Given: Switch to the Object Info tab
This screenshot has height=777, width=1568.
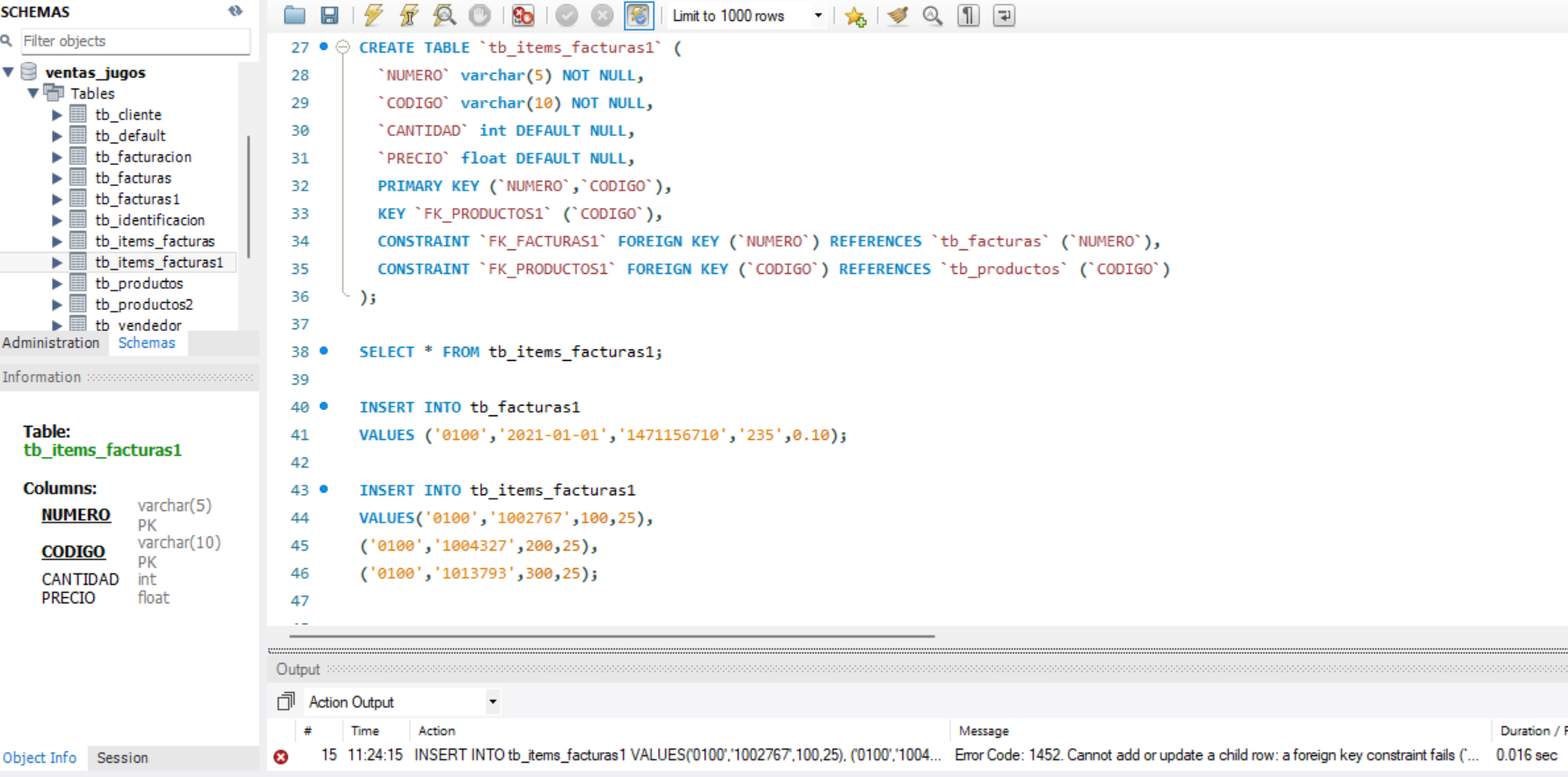Looking at the screenshot, I should coord(40,758).
